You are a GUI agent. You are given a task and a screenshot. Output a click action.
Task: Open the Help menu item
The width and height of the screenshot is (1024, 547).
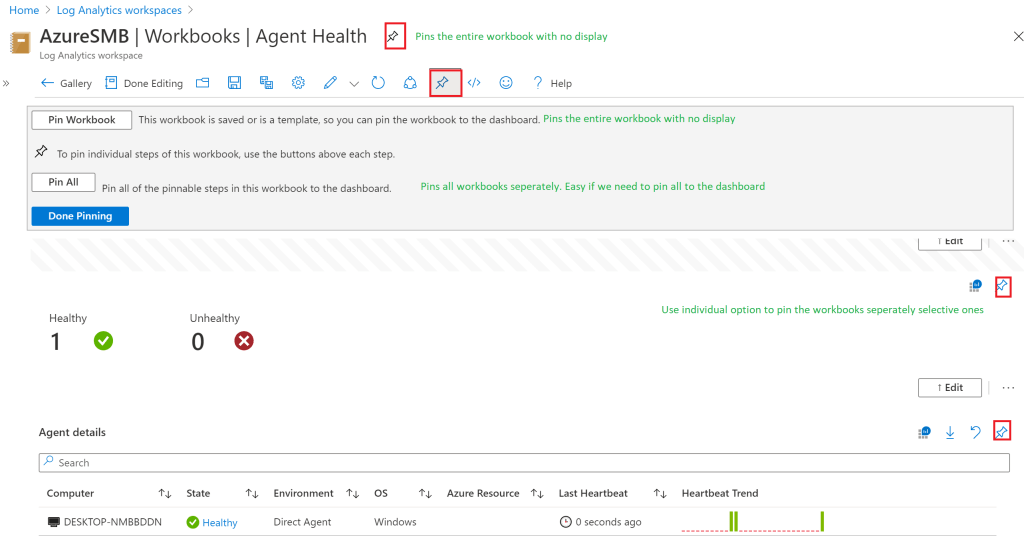point(552,84)
